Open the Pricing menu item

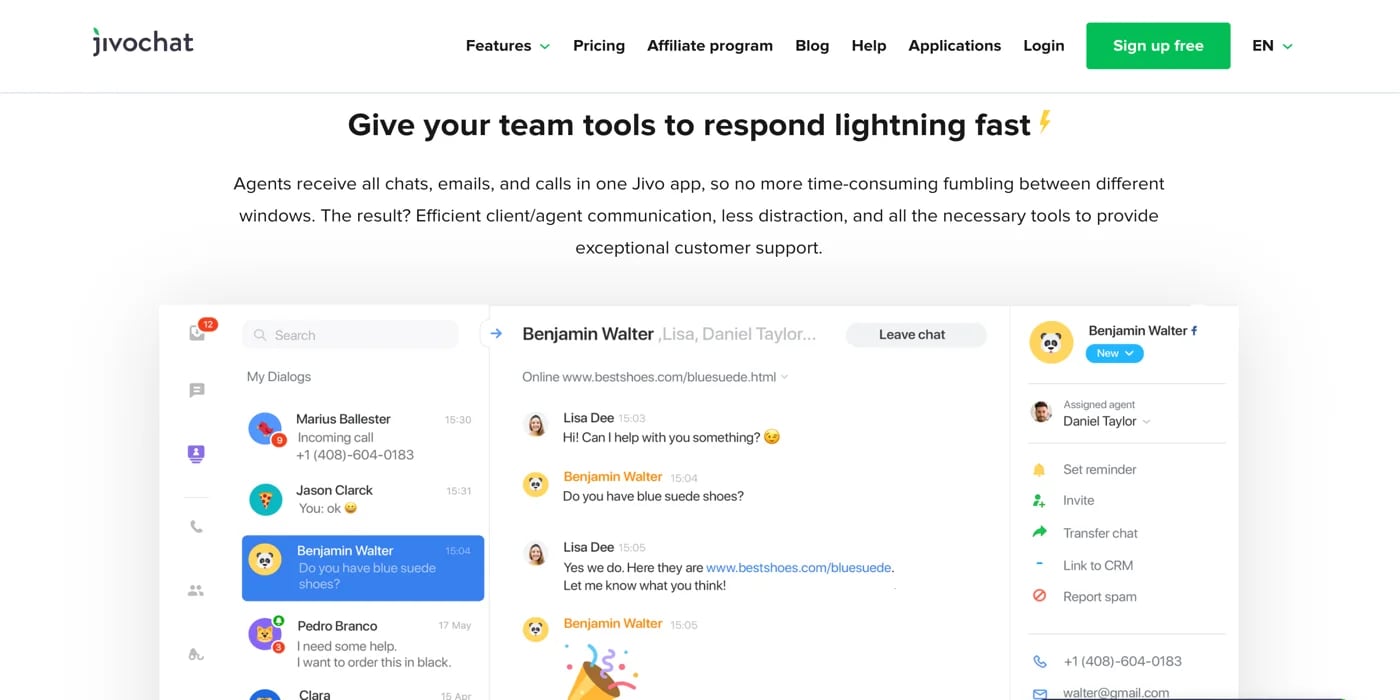(598, 45)
